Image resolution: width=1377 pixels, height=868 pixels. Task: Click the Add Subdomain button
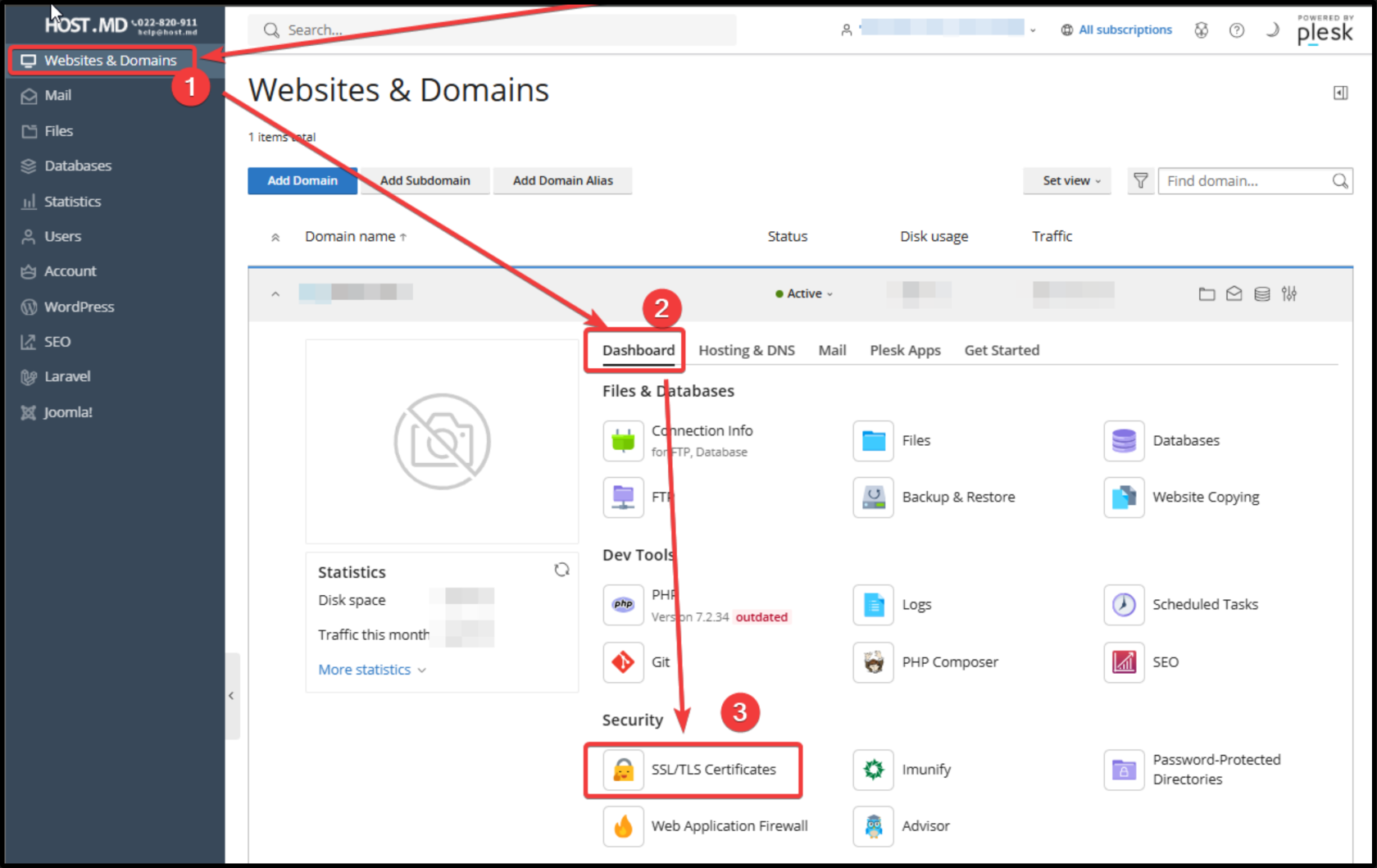coord(425,180)
